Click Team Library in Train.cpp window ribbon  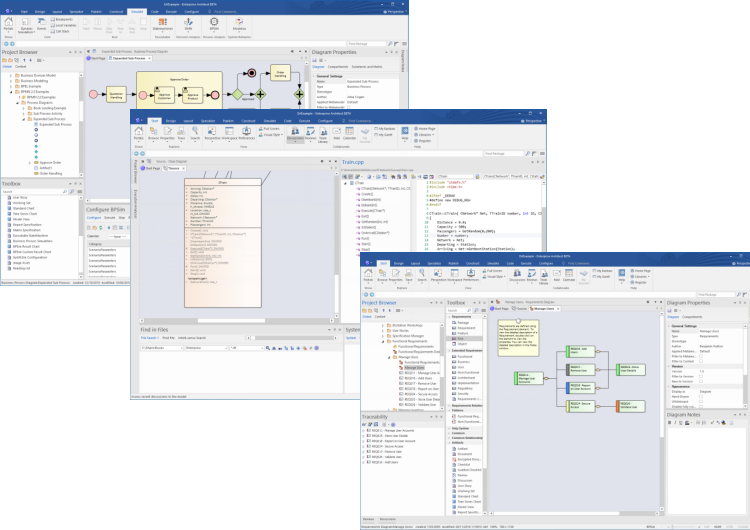click(x=323, y=135)
